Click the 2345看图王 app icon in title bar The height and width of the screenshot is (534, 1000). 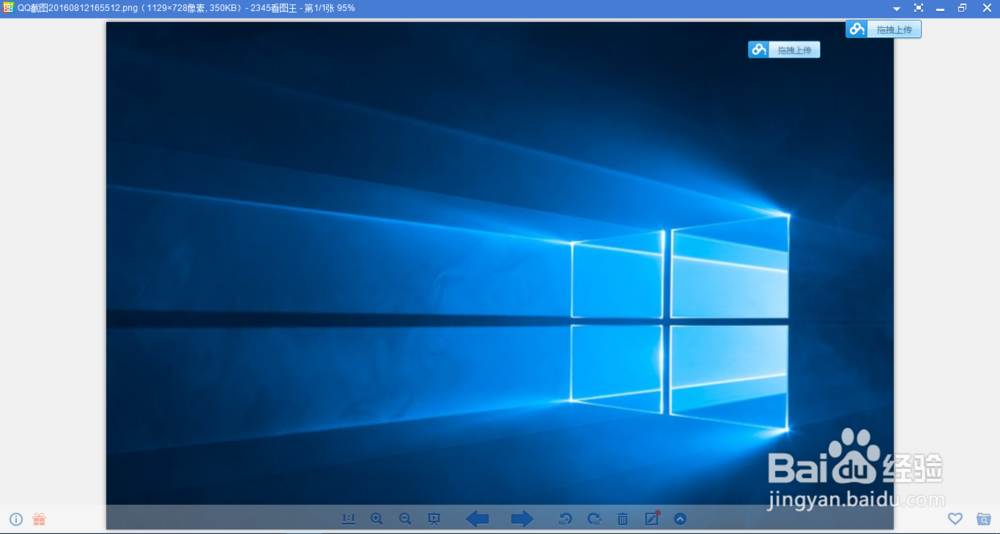[8, 8]
